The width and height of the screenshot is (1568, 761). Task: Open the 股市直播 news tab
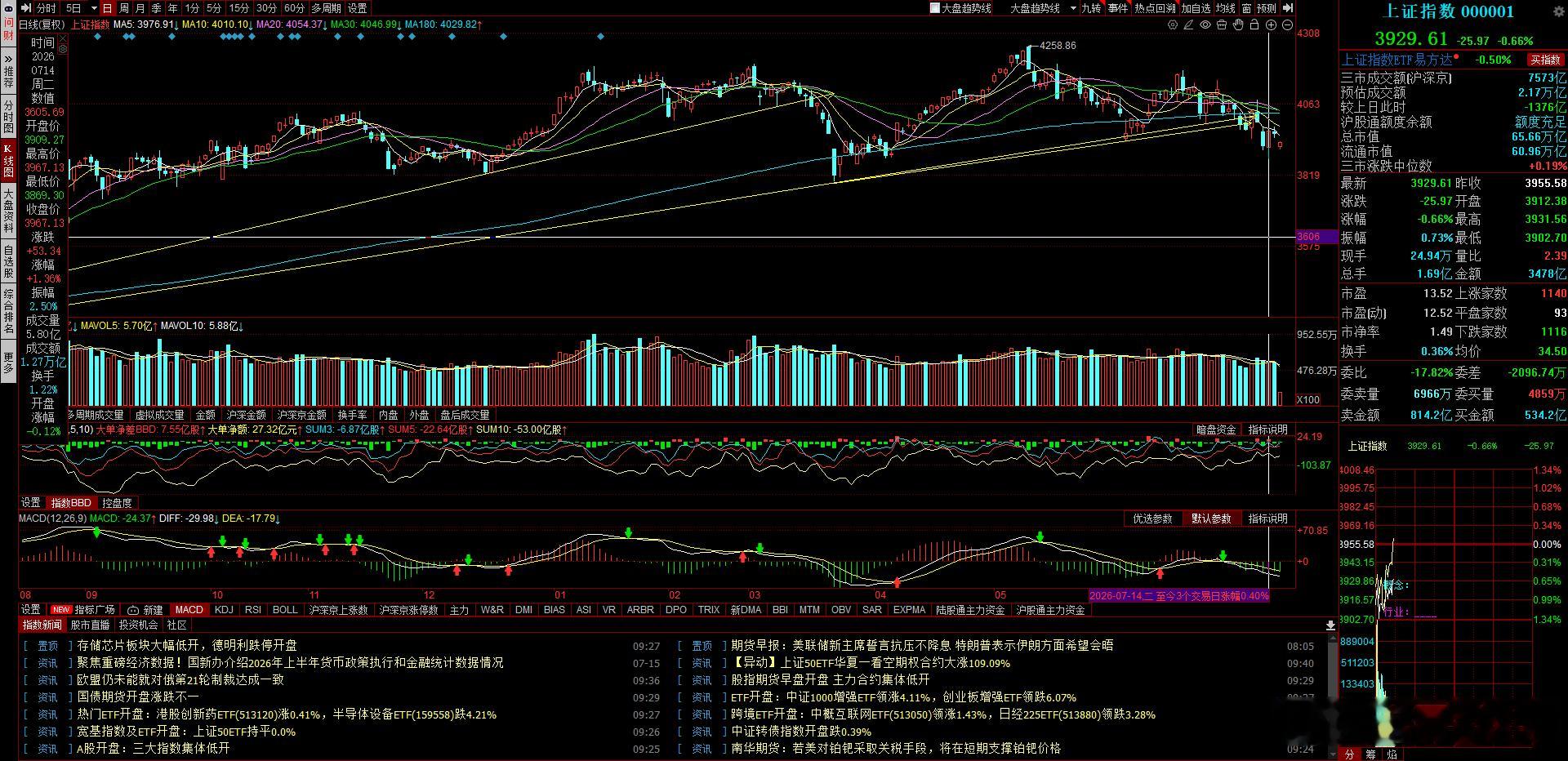click(x=90, y=625)
